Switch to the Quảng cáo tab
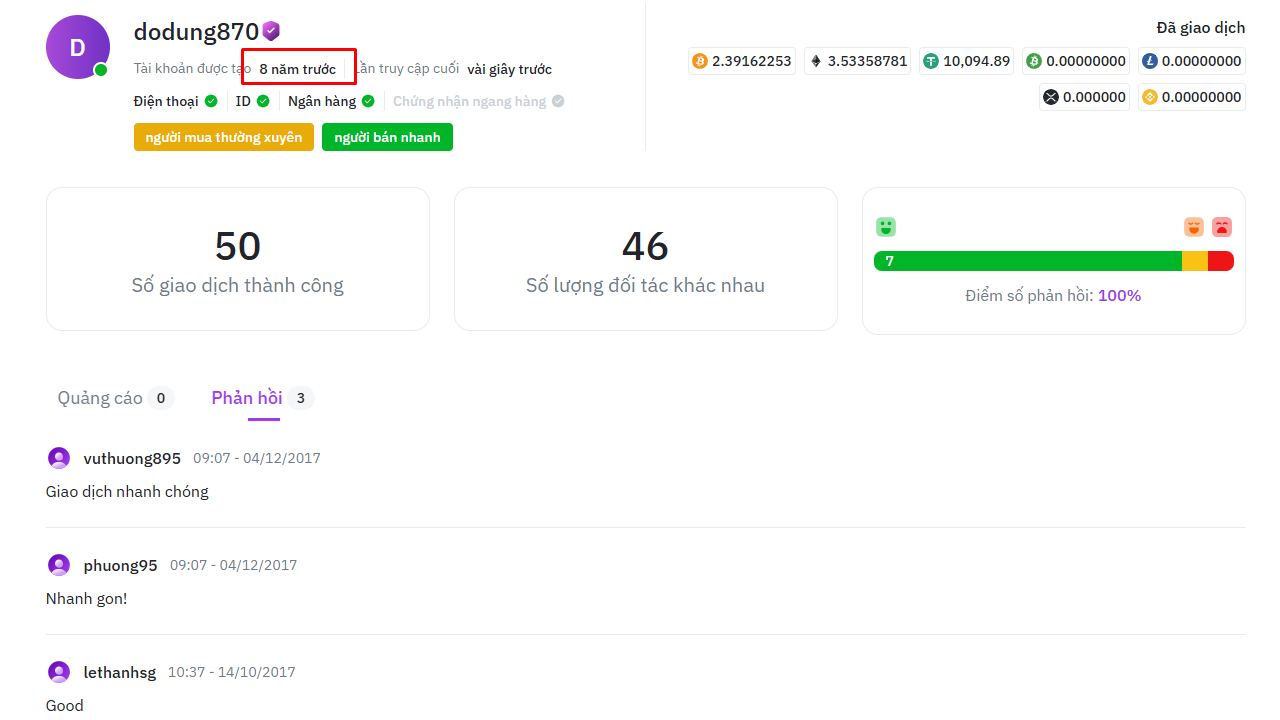1280x720 pixels. [x=100, y=398]
